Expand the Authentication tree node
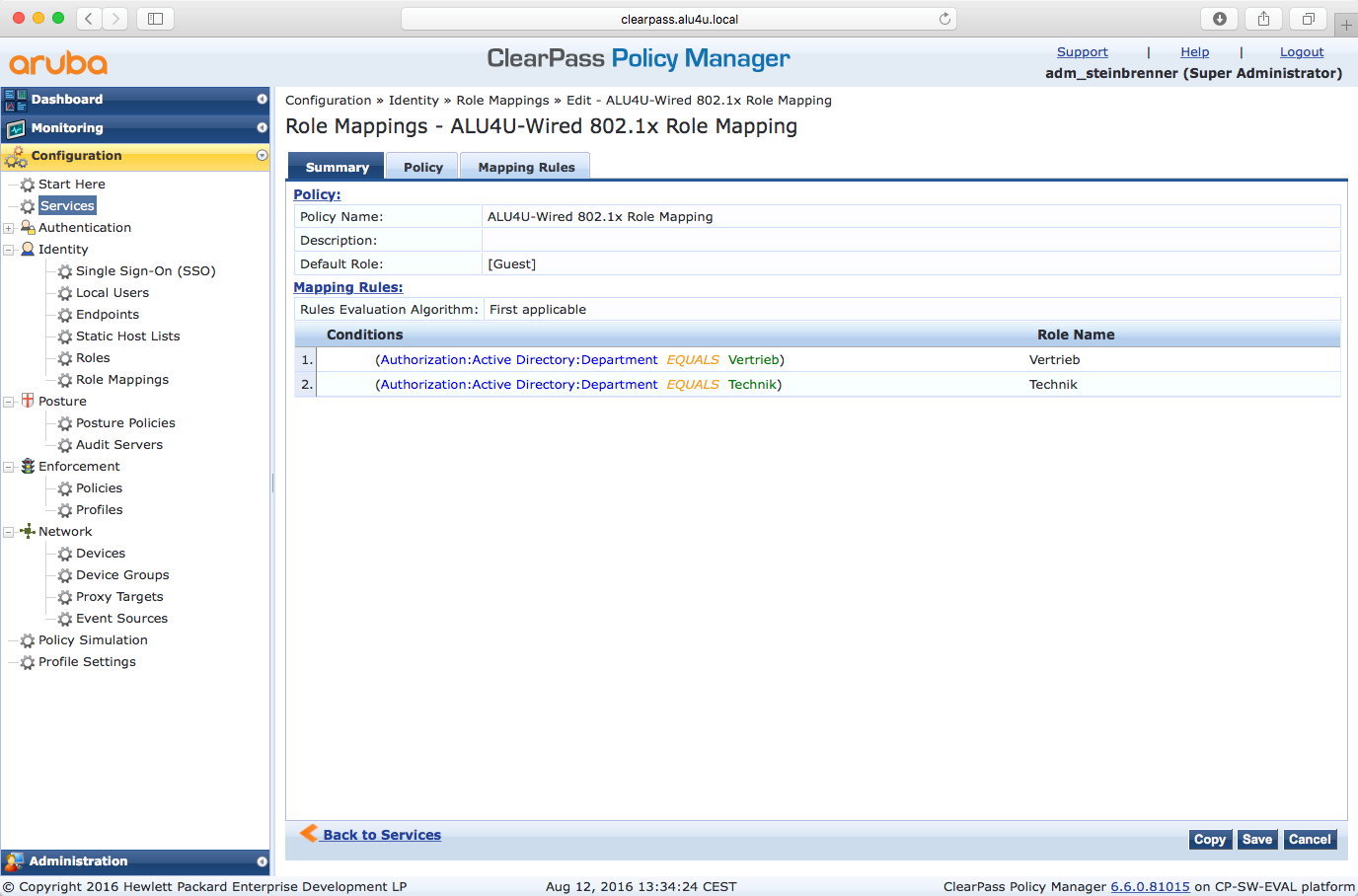The width and height of the screenshot is (1358, 896). (x=9, y=228)
